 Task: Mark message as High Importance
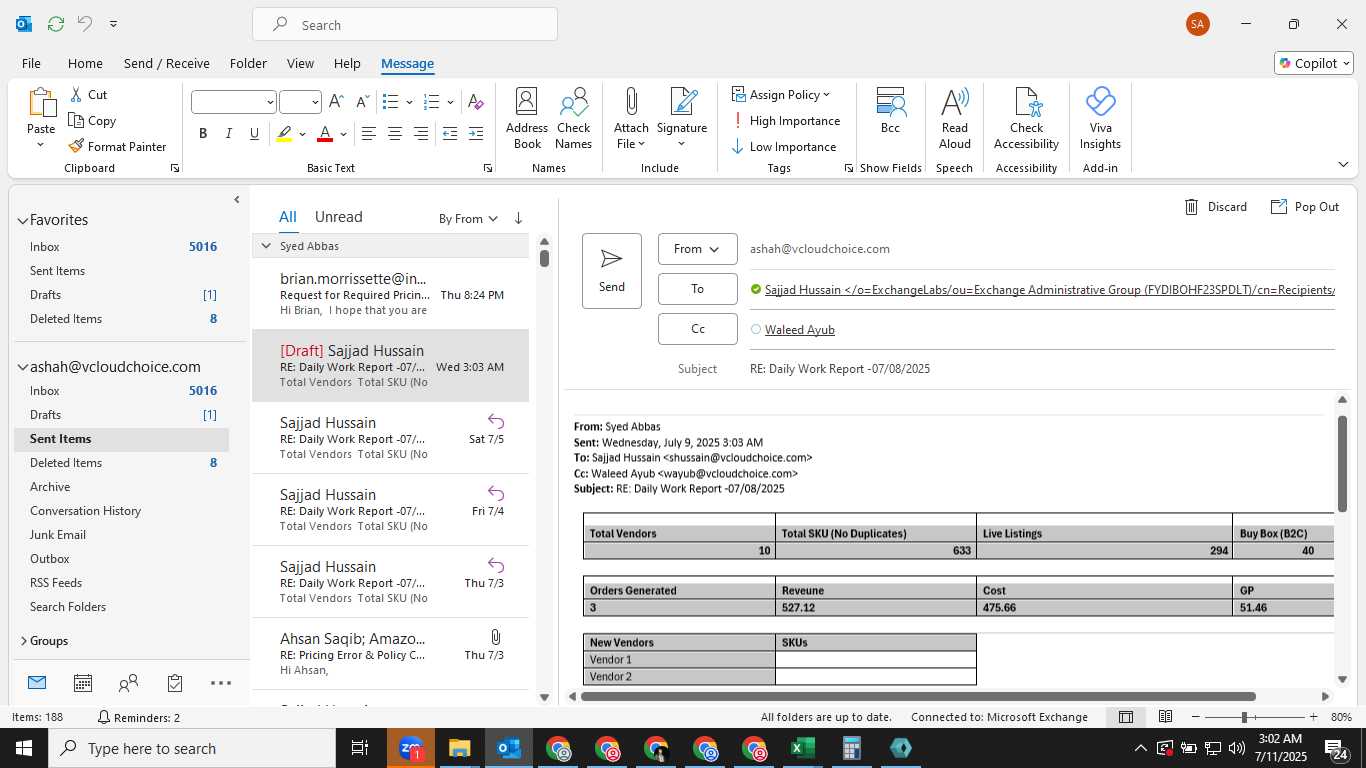coord(786,120)
